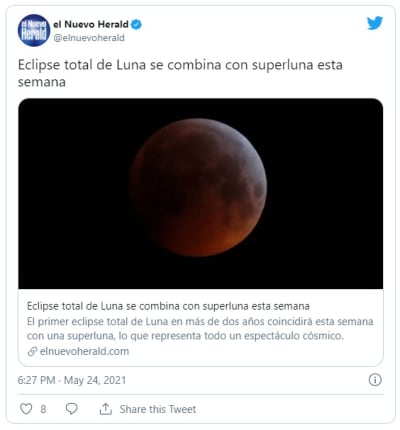
Task: Click the main tweet text above the image
Action: [x=180, y=73]
